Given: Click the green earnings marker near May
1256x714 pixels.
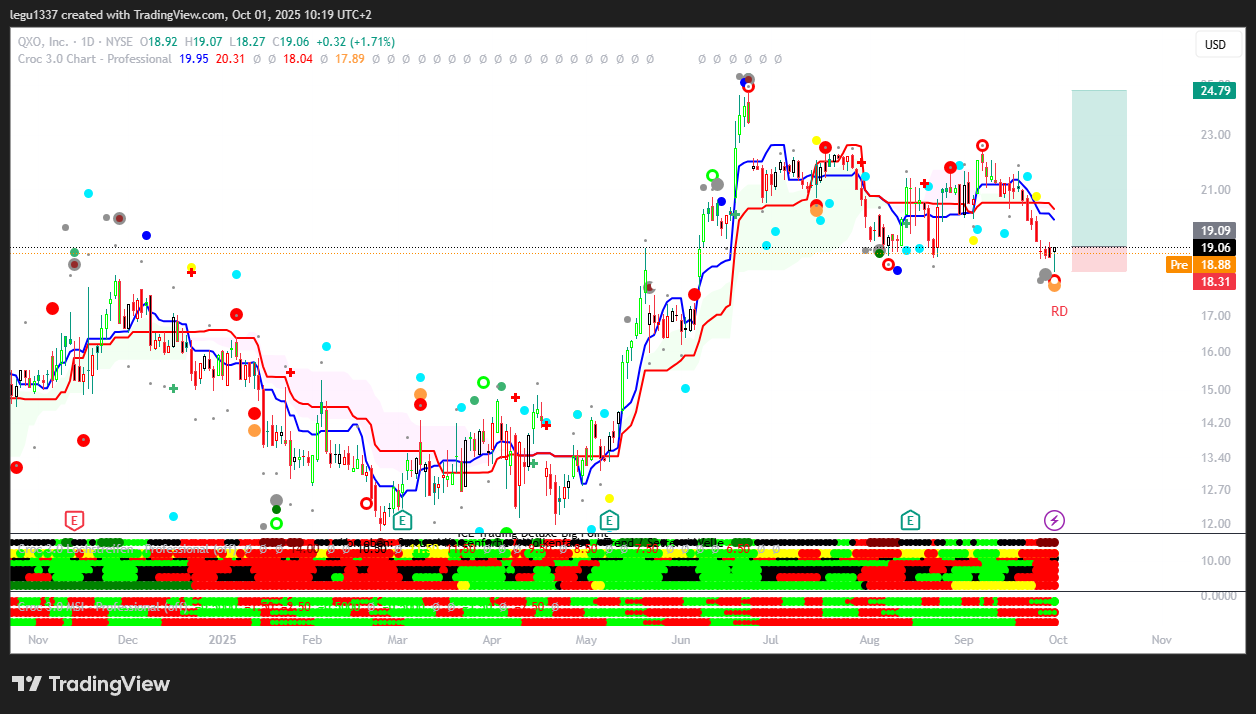Looking at the screenshot, I should tap(609, 520).
